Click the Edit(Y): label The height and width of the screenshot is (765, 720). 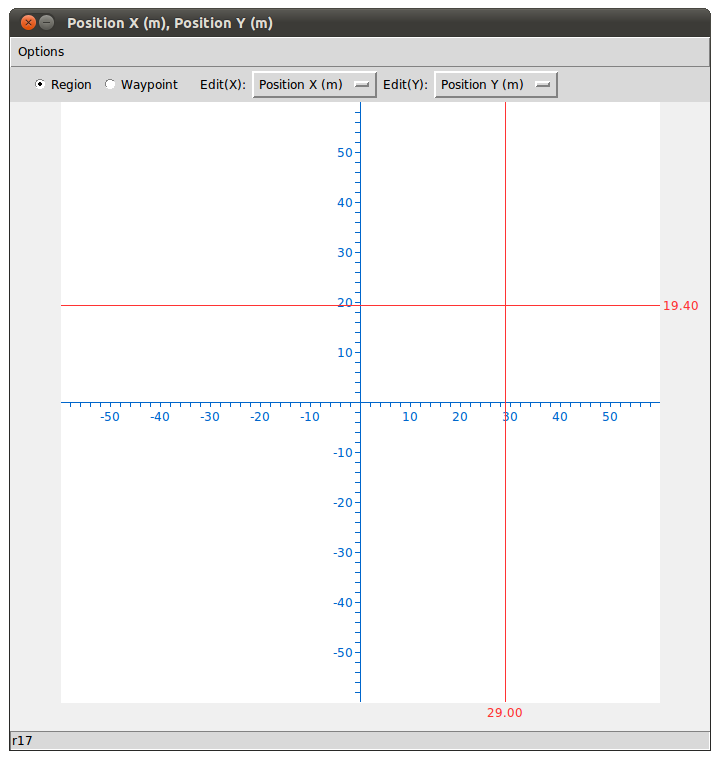click(x=405, y=85)
